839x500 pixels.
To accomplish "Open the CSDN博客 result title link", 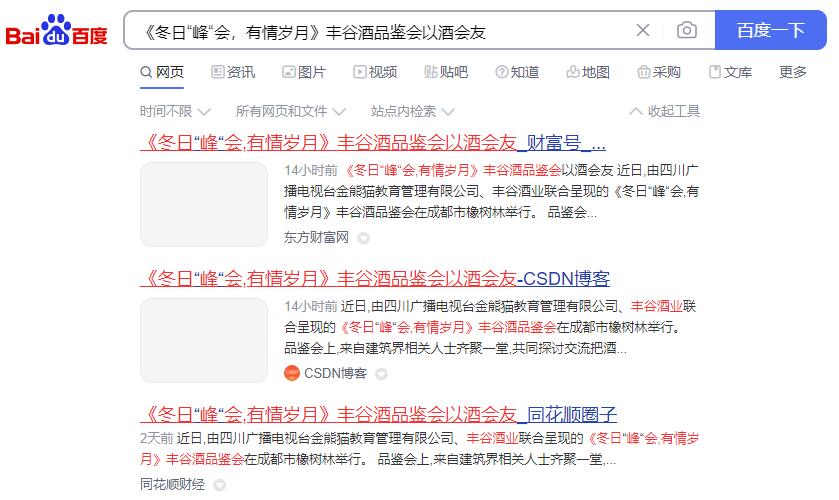I will coord(375,279).
